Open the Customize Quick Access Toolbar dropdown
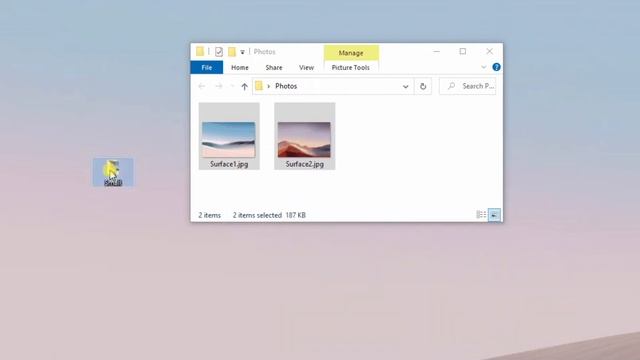Image resolution: width=640 pixels, height=360 pixels. 242,52
